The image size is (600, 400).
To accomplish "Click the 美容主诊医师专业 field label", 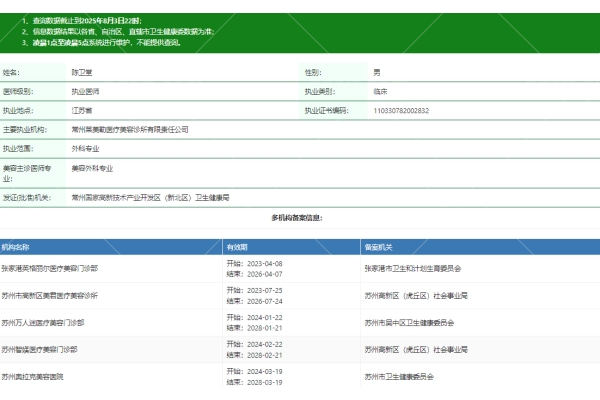I will click(x=27, y=173).
